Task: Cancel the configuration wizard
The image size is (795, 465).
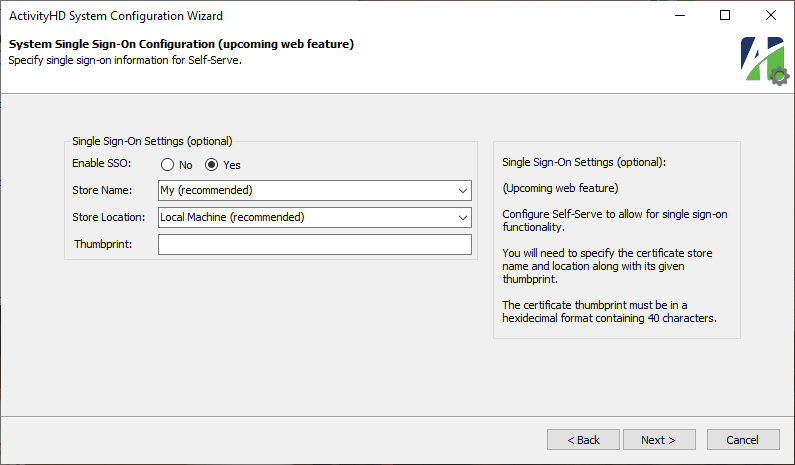Action: 743,440
